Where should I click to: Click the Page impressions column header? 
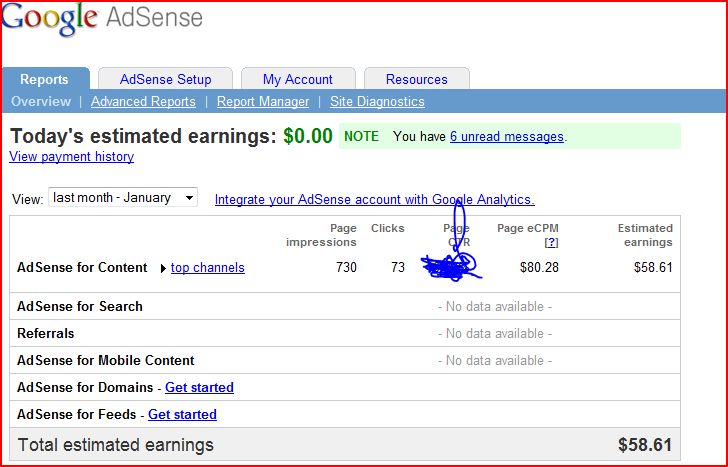point(321,235)
